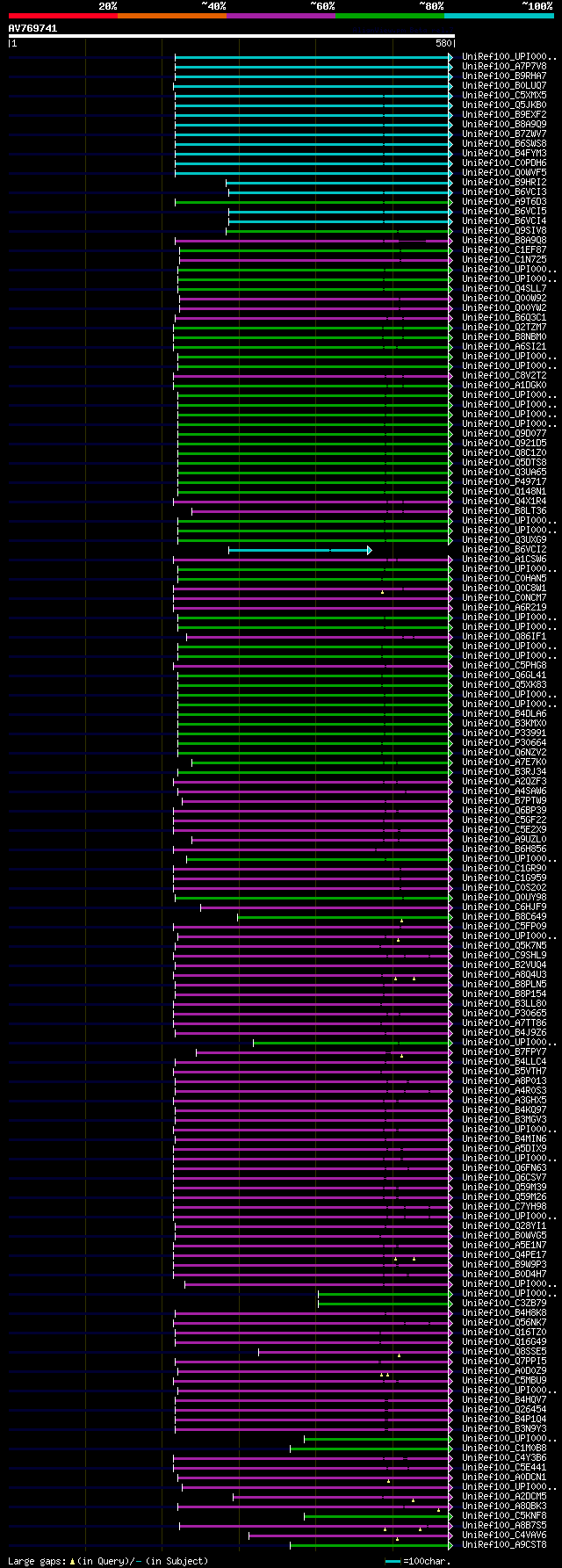Select the UniRef100_Q86IF1 label
The height and width of the screenshot is (1568, 562).
(504, 636)
